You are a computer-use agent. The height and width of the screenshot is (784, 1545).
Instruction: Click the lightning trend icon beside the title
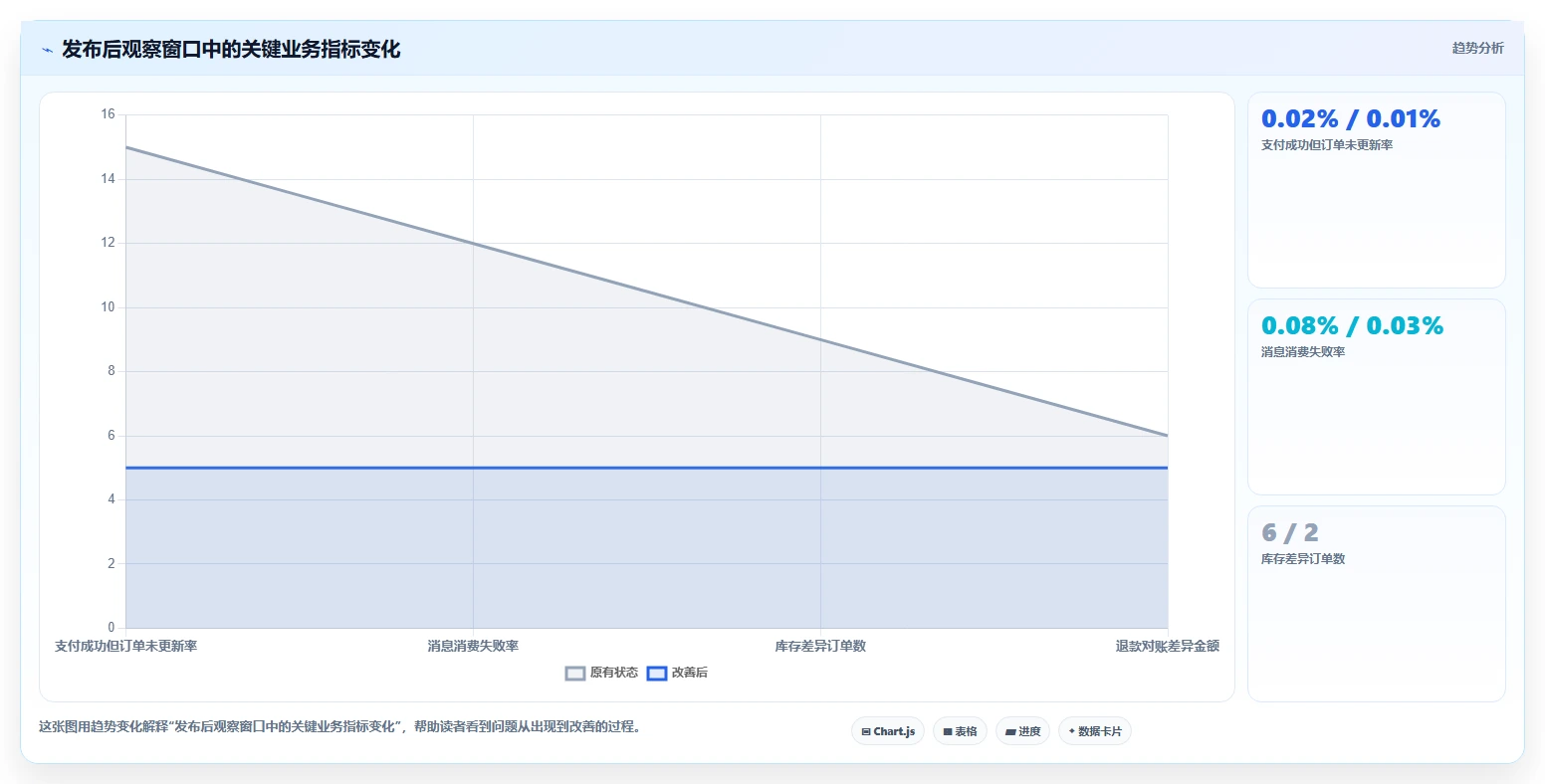click(47, 50)
